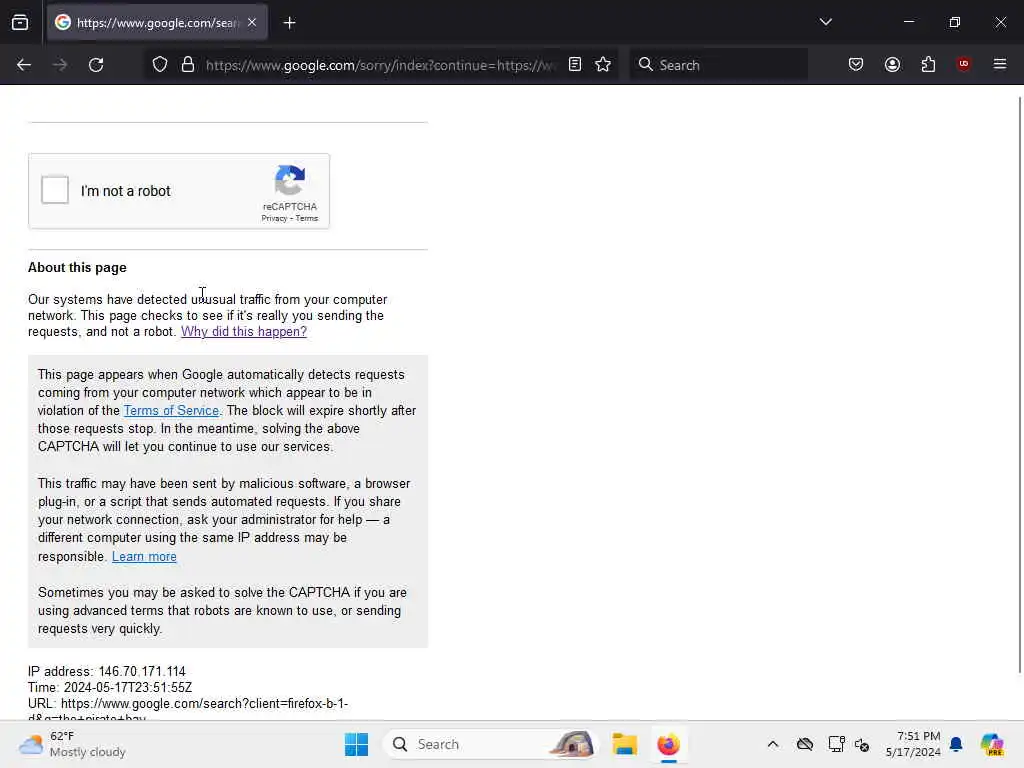Screen dimensions: 1024x768
Task: Open the Windows Start menu
Action: (x=357, y=744)
